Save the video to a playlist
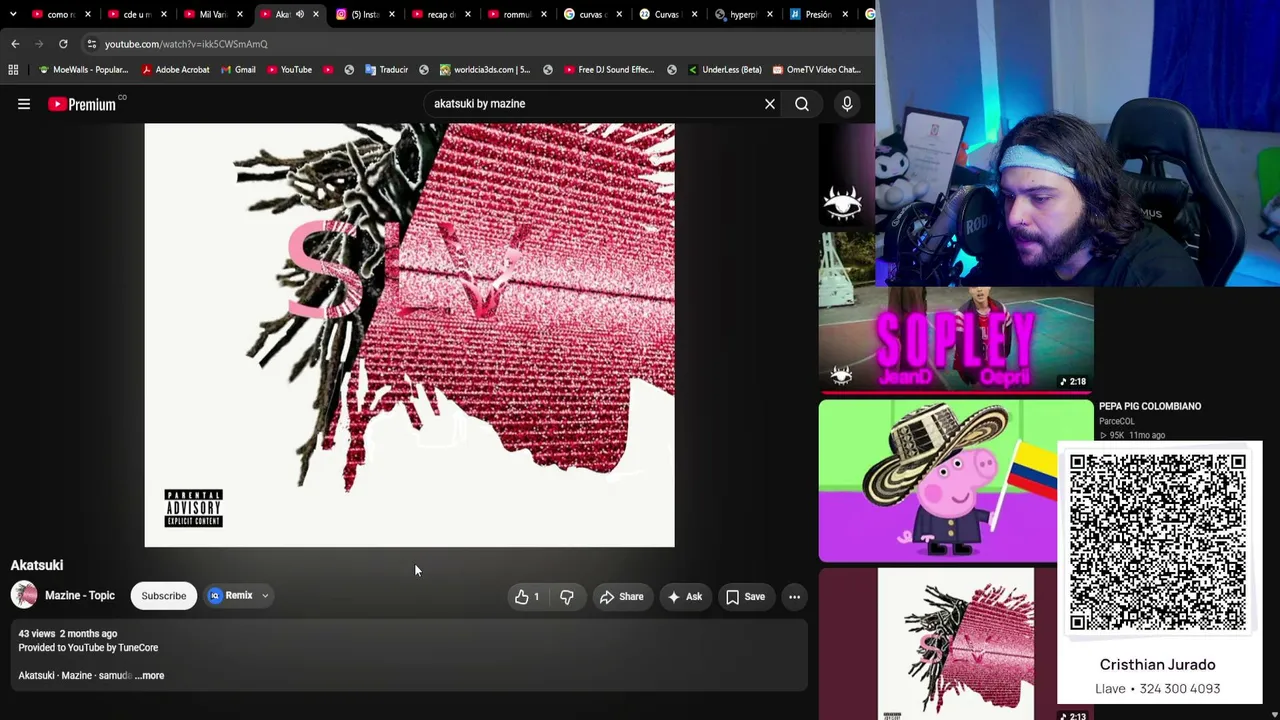This screenshot has width=1280, height=720. (746, 597)
